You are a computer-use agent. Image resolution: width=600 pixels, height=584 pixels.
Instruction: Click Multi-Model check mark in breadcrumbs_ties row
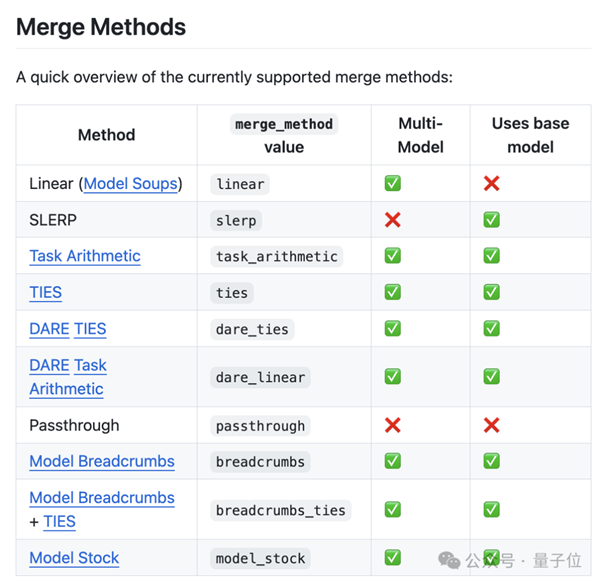[x=393, y=510]
